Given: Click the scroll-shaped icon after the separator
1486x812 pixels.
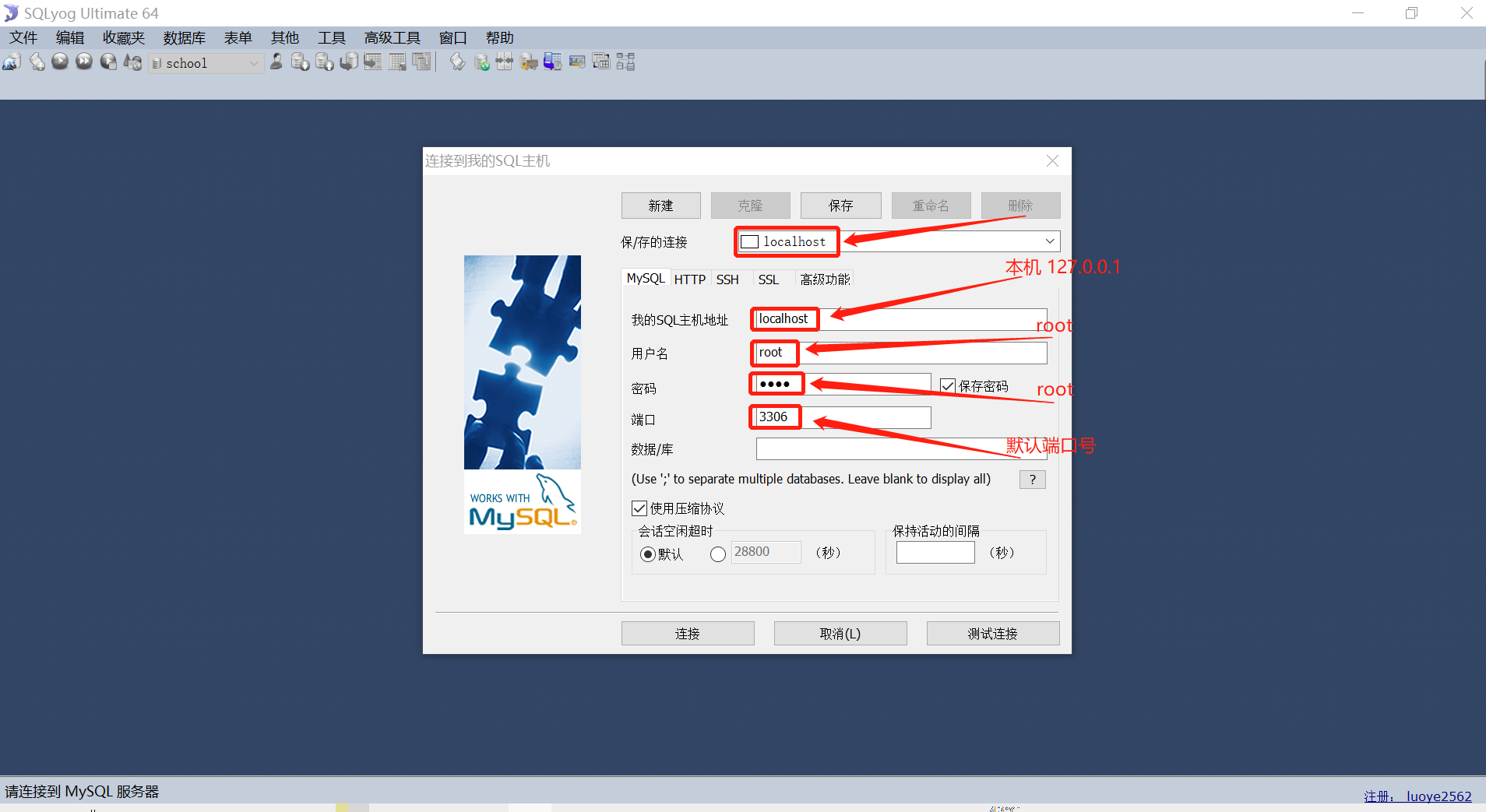Looking at the screenshot, I should pyautogui.click(x=457, y=62).
